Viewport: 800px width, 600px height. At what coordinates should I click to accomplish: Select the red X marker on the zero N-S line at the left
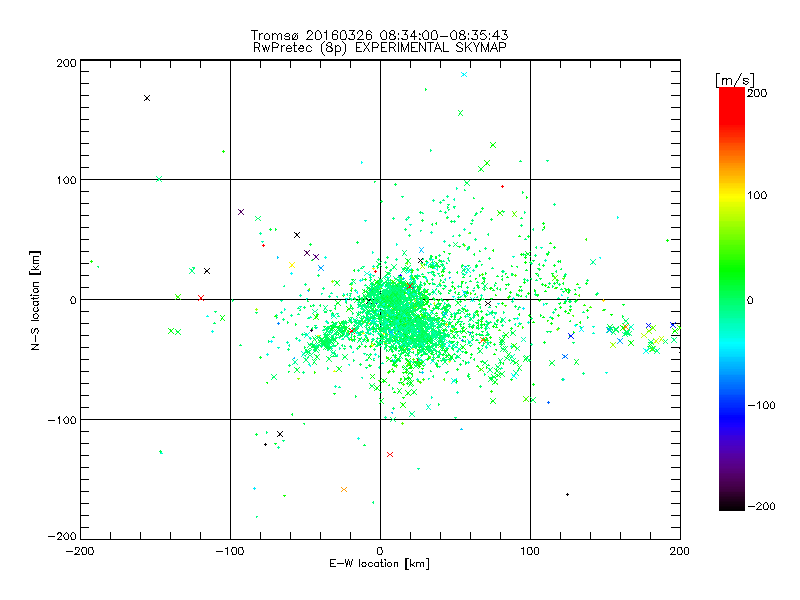[201, 298]
